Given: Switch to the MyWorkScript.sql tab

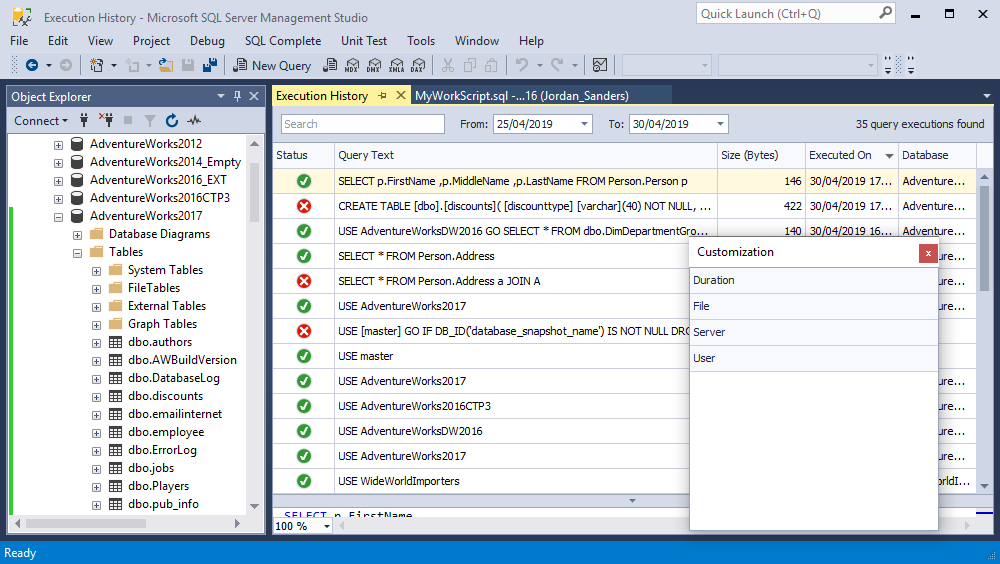Looking at the screenshot, I should 522,96.
